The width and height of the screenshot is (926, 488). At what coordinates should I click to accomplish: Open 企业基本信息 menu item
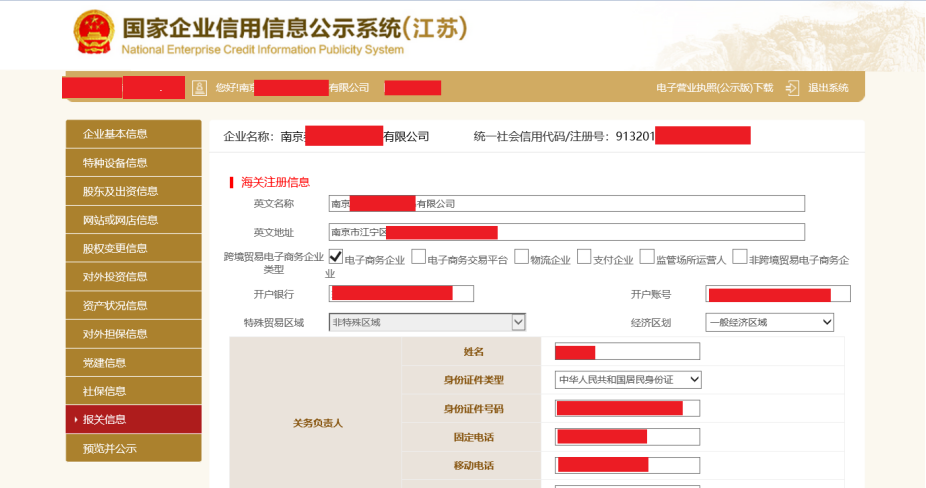133,134
